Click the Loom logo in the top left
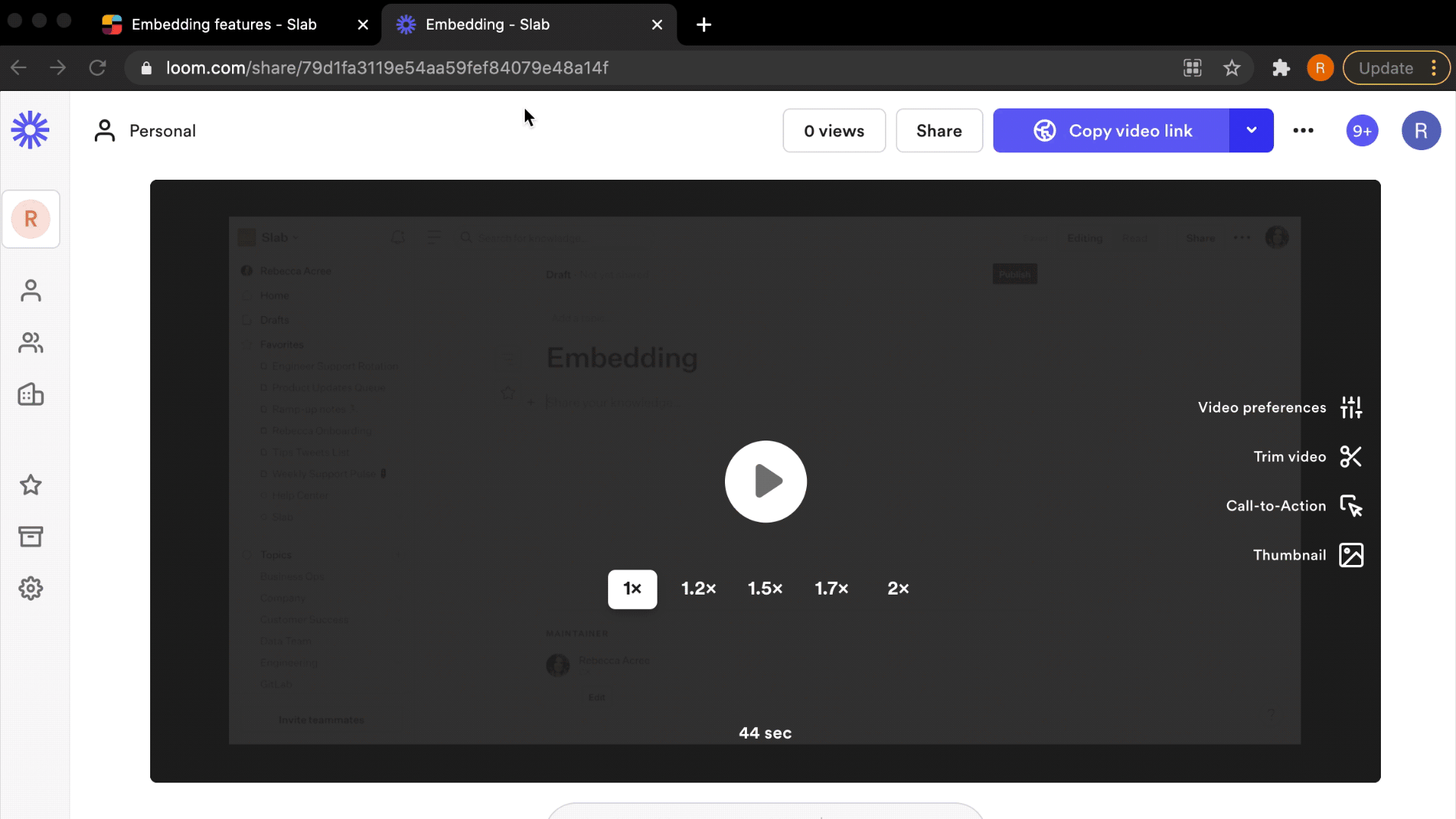1456x819 pixels. coord(30,130)
